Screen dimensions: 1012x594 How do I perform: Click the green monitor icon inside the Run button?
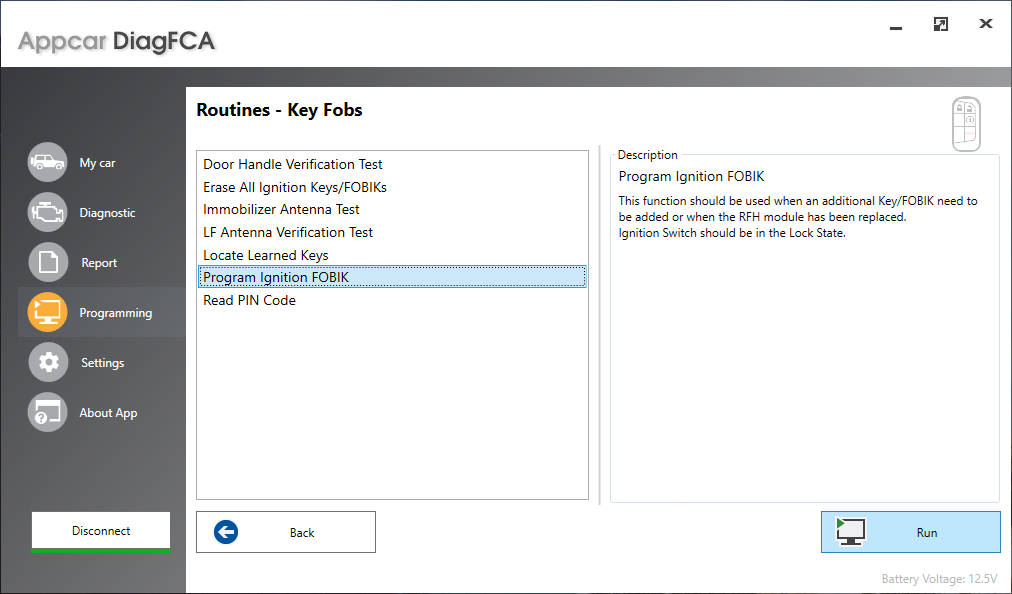pos(851,531)
